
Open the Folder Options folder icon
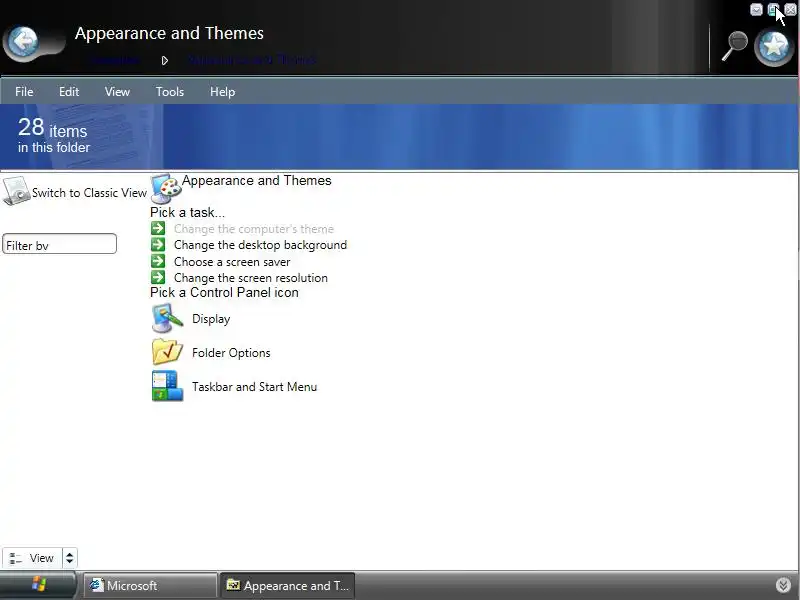click(167, 352)
